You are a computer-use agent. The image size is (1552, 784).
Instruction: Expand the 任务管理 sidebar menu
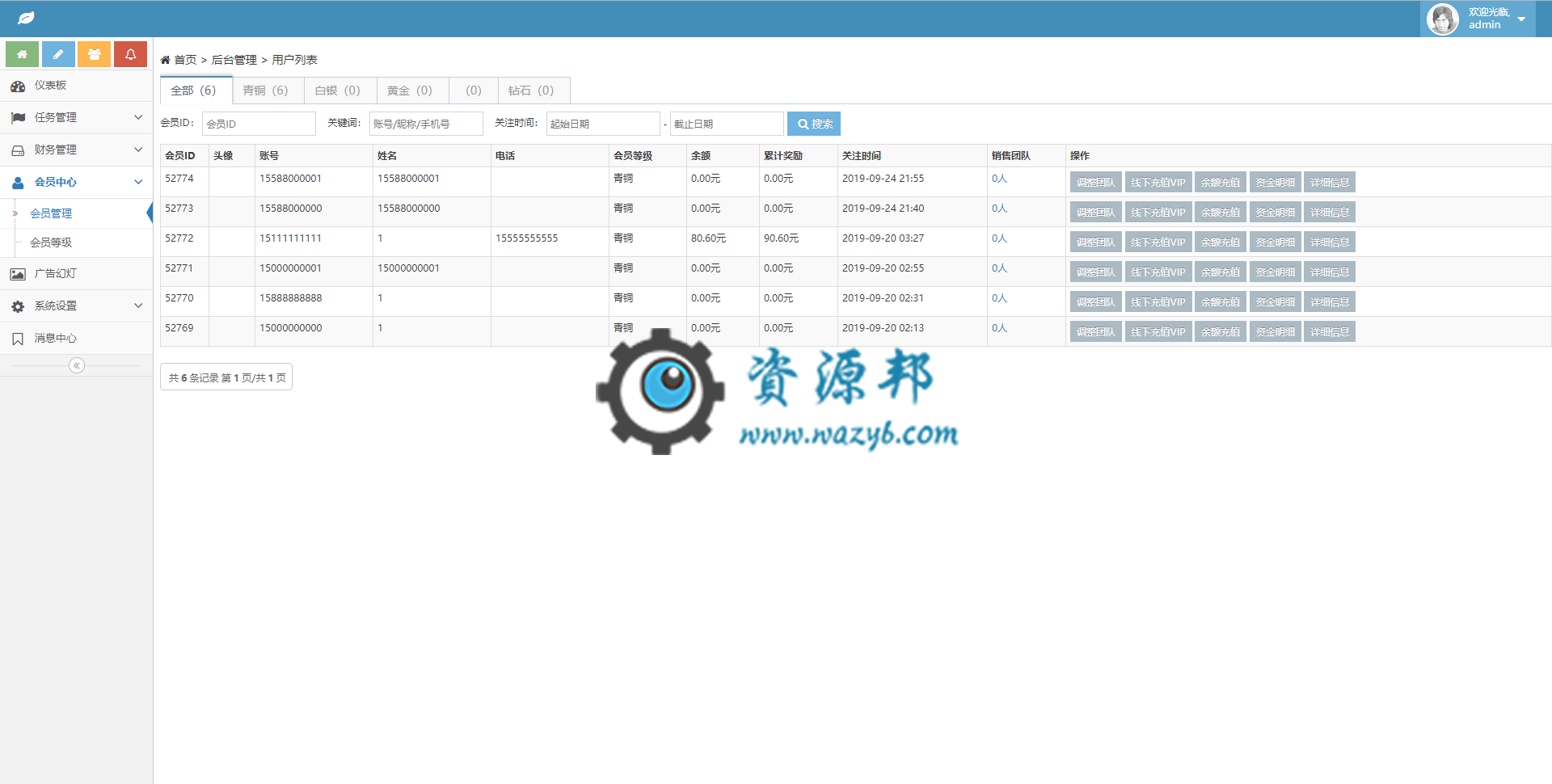76,118
